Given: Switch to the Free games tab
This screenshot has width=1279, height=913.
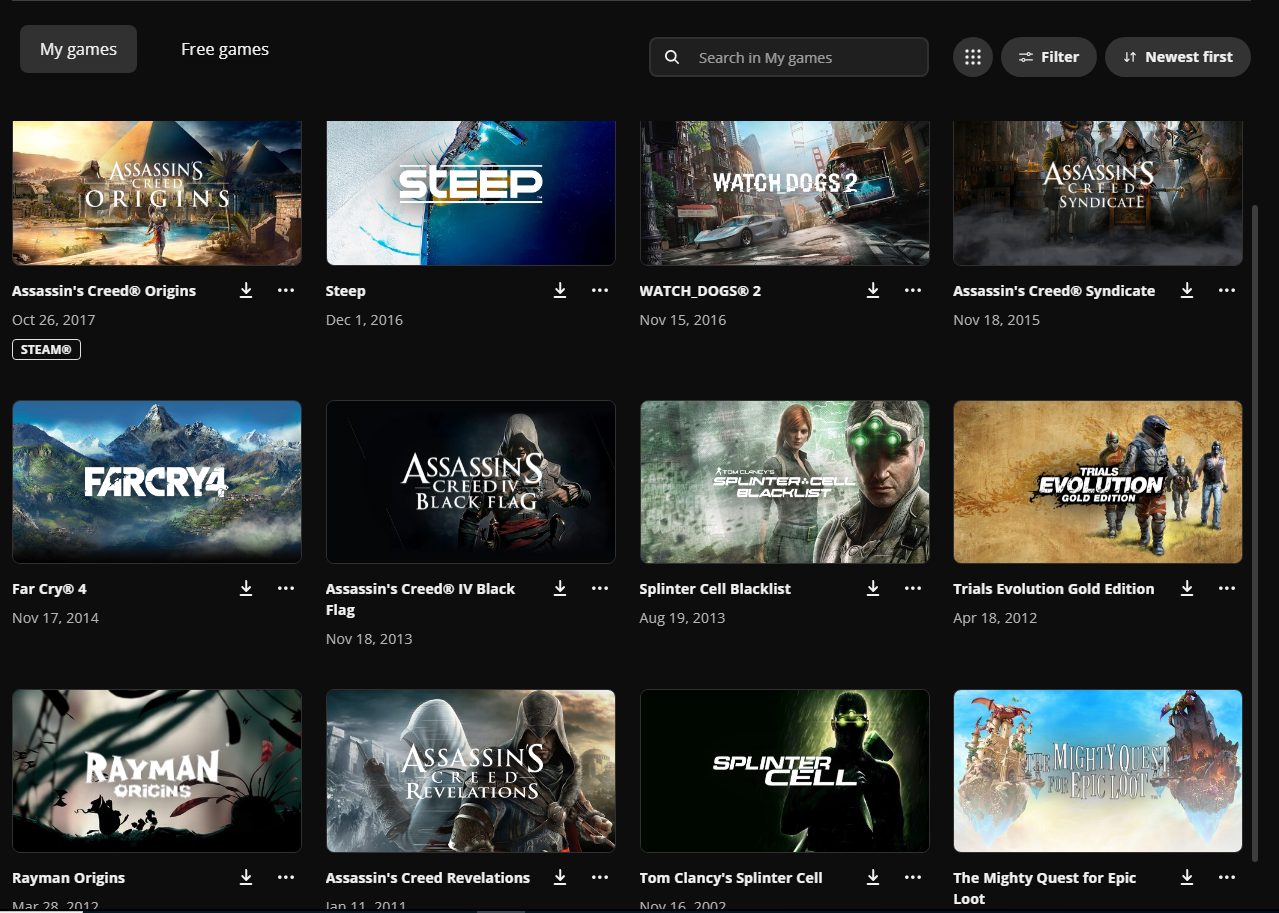Looking at the screenshot, I should [x=225, y=49].
